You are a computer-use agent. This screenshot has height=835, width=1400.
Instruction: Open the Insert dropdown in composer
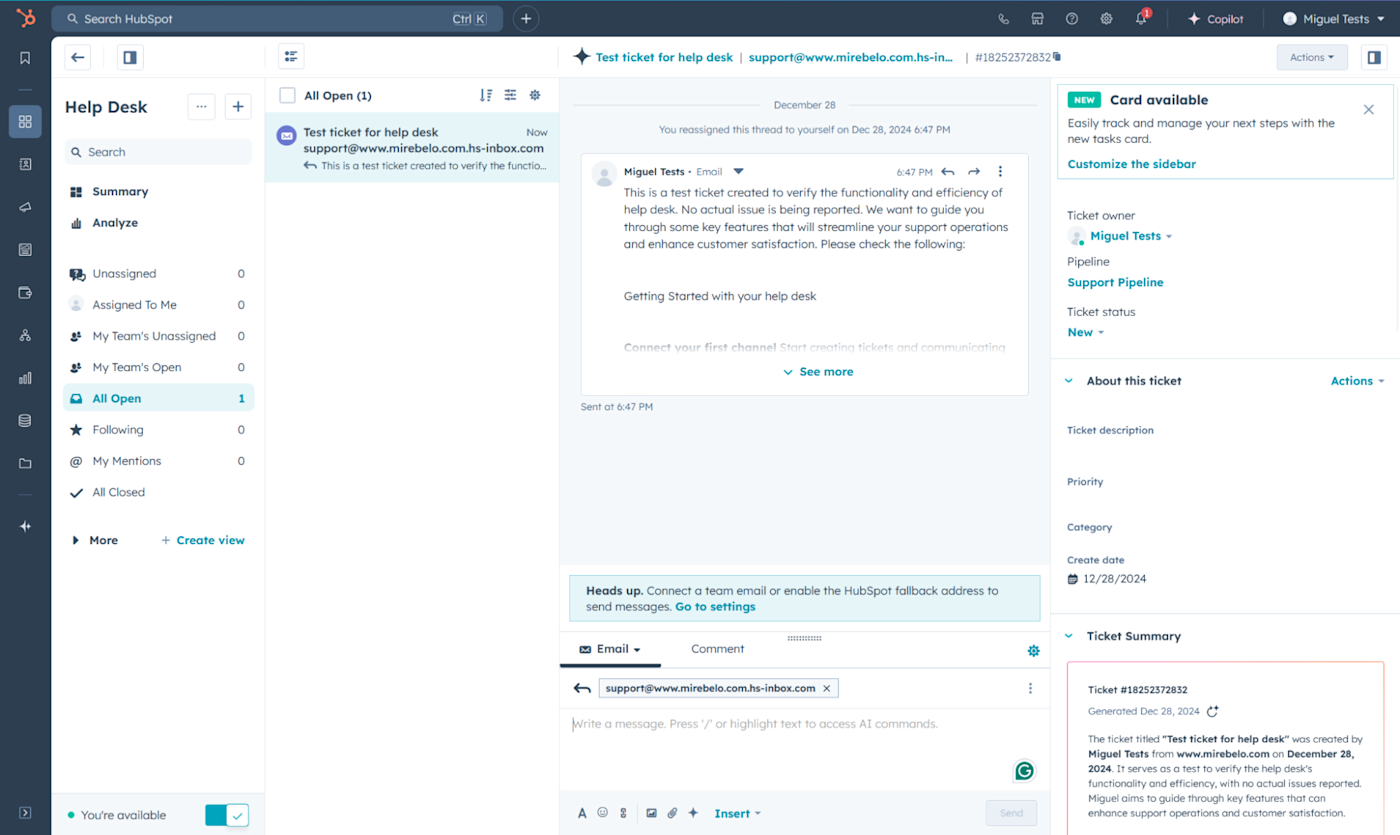(x=737, y=813)
